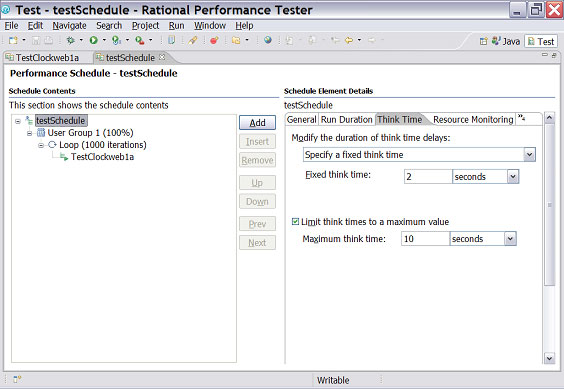Image resolution: width=564 pixels, height=389 pixels.
Task: Click the External Tools run icon
Action: (x=140, y=40)
